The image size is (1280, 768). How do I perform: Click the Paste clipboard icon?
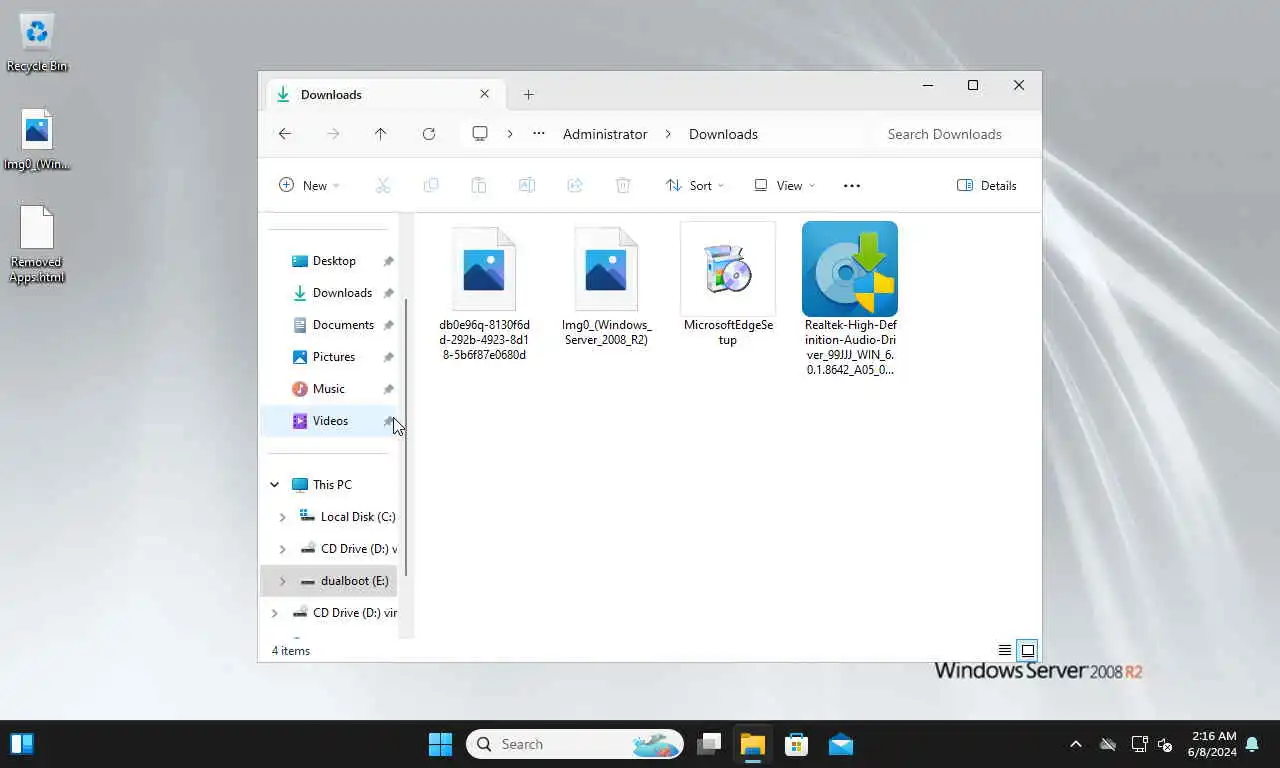tap(479, 185)
